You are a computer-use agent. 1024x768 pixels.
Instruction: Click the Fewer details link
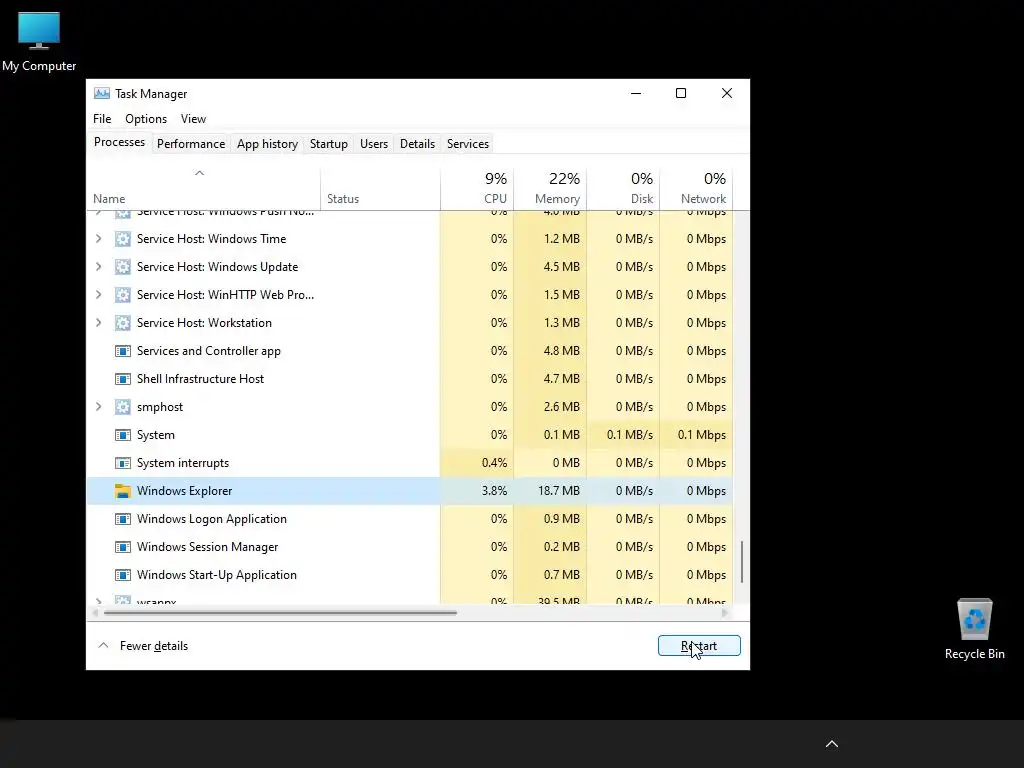(x=154, y=646)
